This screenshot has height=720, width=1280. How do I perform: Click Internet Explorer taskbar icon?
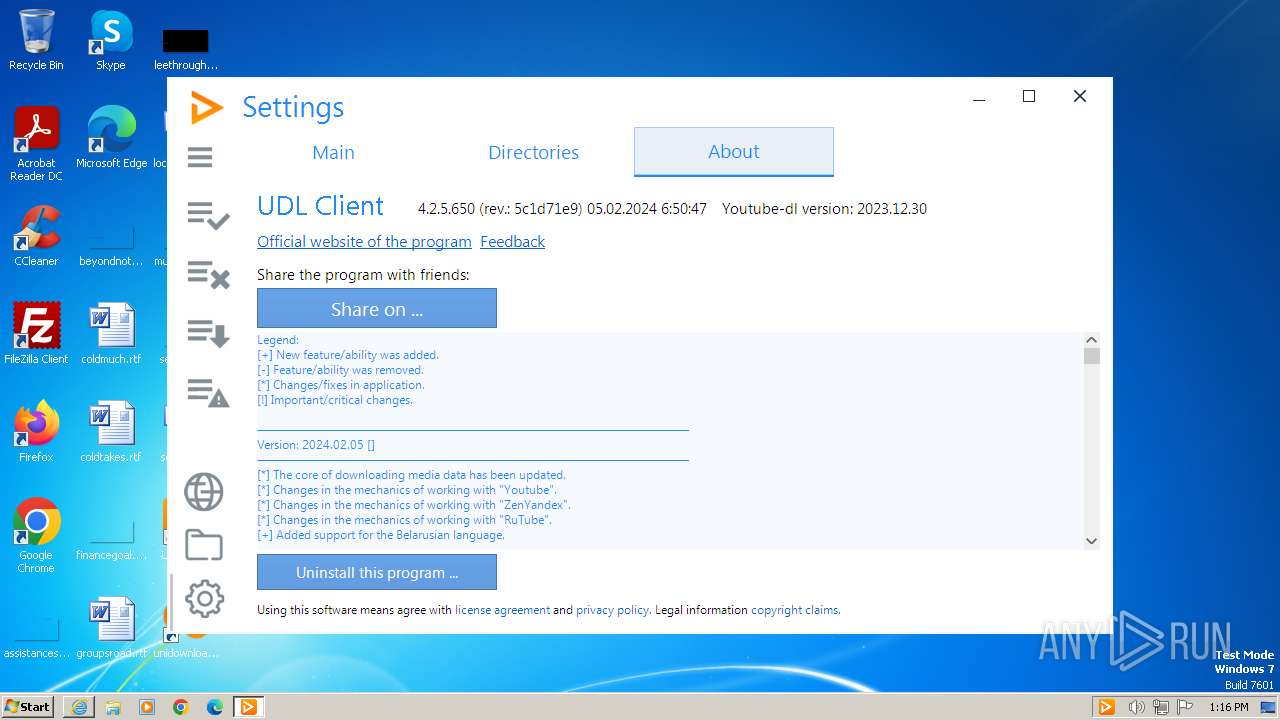[79, 707]
